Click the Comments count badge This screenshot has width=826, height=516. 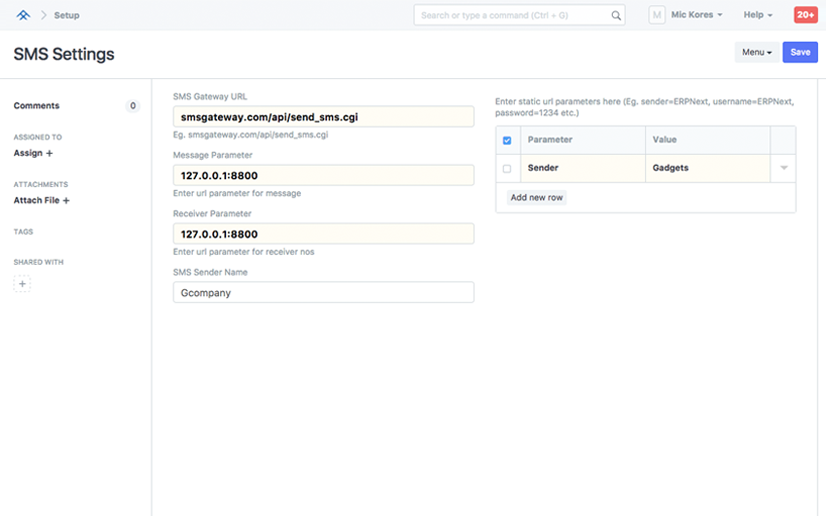pos(133,106)
